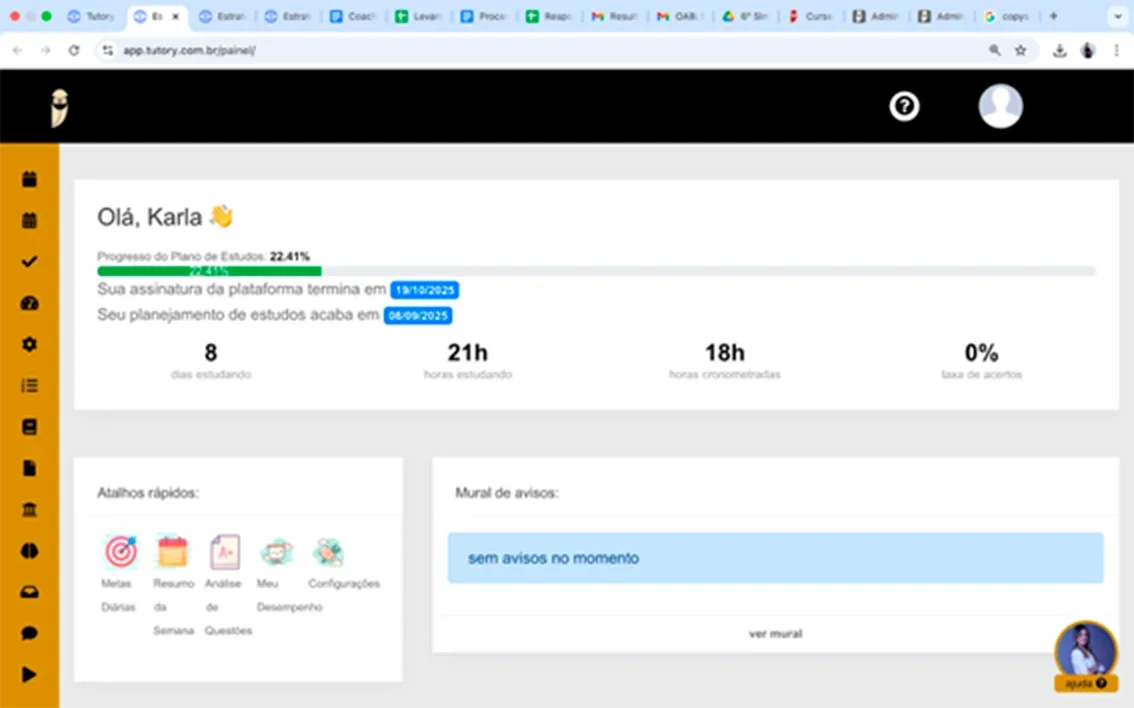Open the gear settings icon in sidebar
The width and height of the screenshot is (1134, 708).
point(29,344)
